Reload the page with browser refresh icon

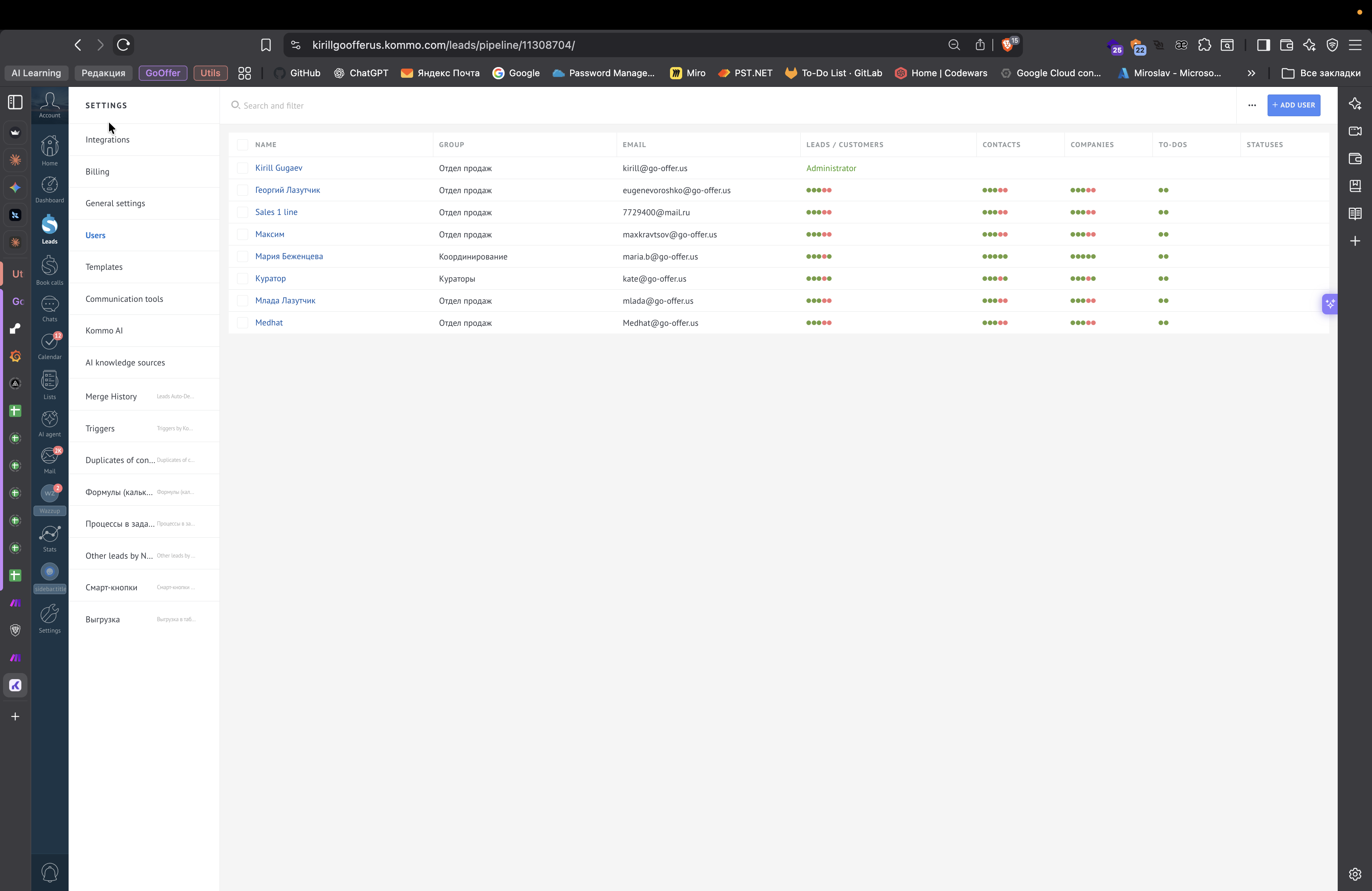(x=123, y=45)
